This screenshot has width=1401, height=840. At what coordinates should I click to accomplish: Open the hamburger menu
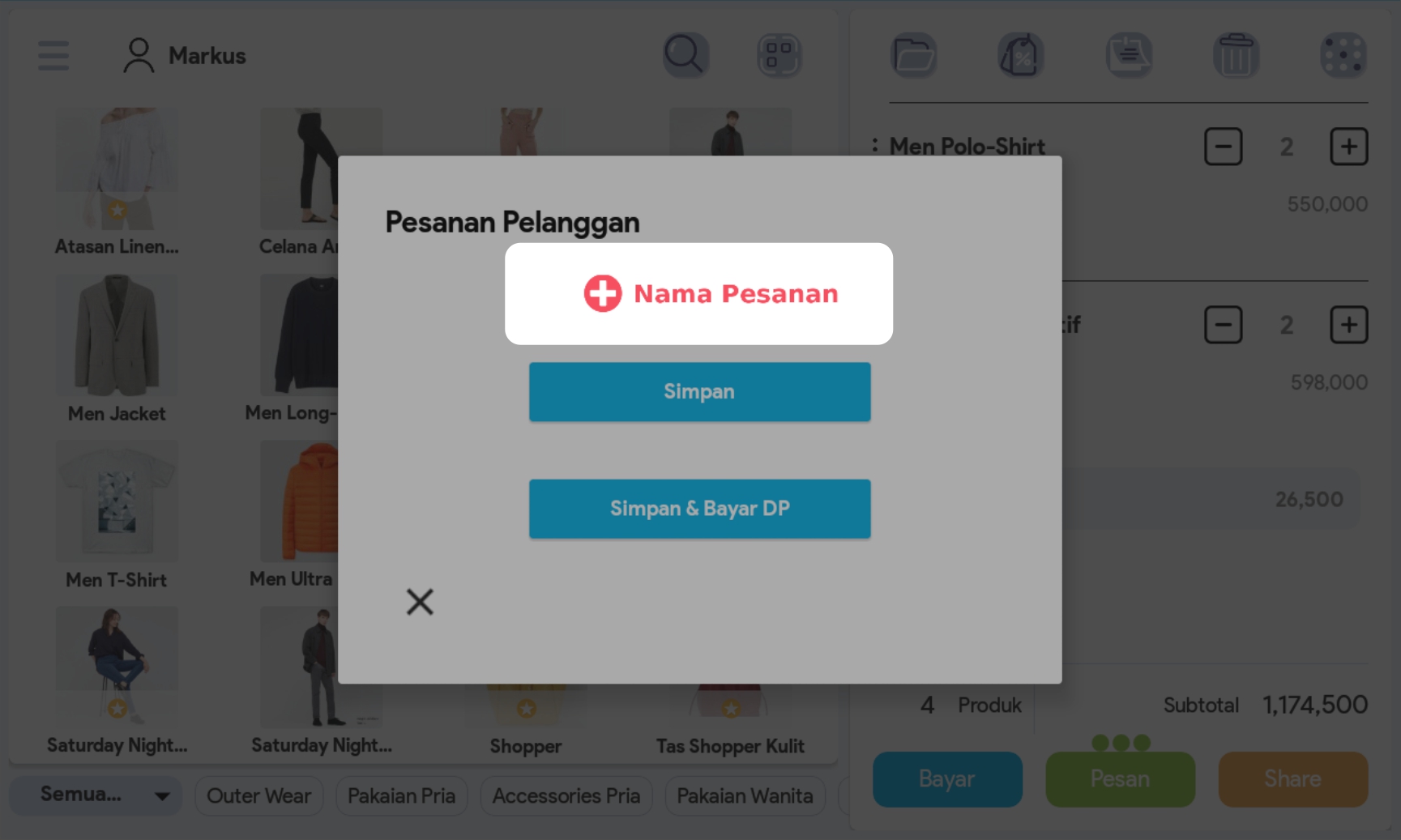click(x=53, y=56)
